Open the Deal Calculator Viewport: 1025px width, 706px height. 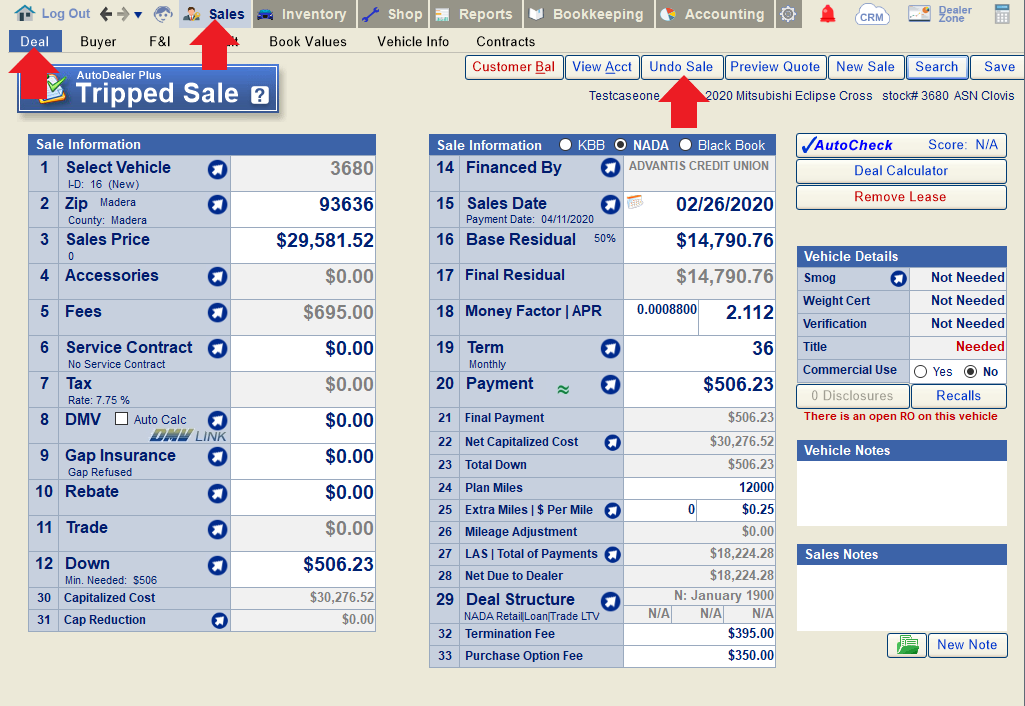(x=901, y=171)
